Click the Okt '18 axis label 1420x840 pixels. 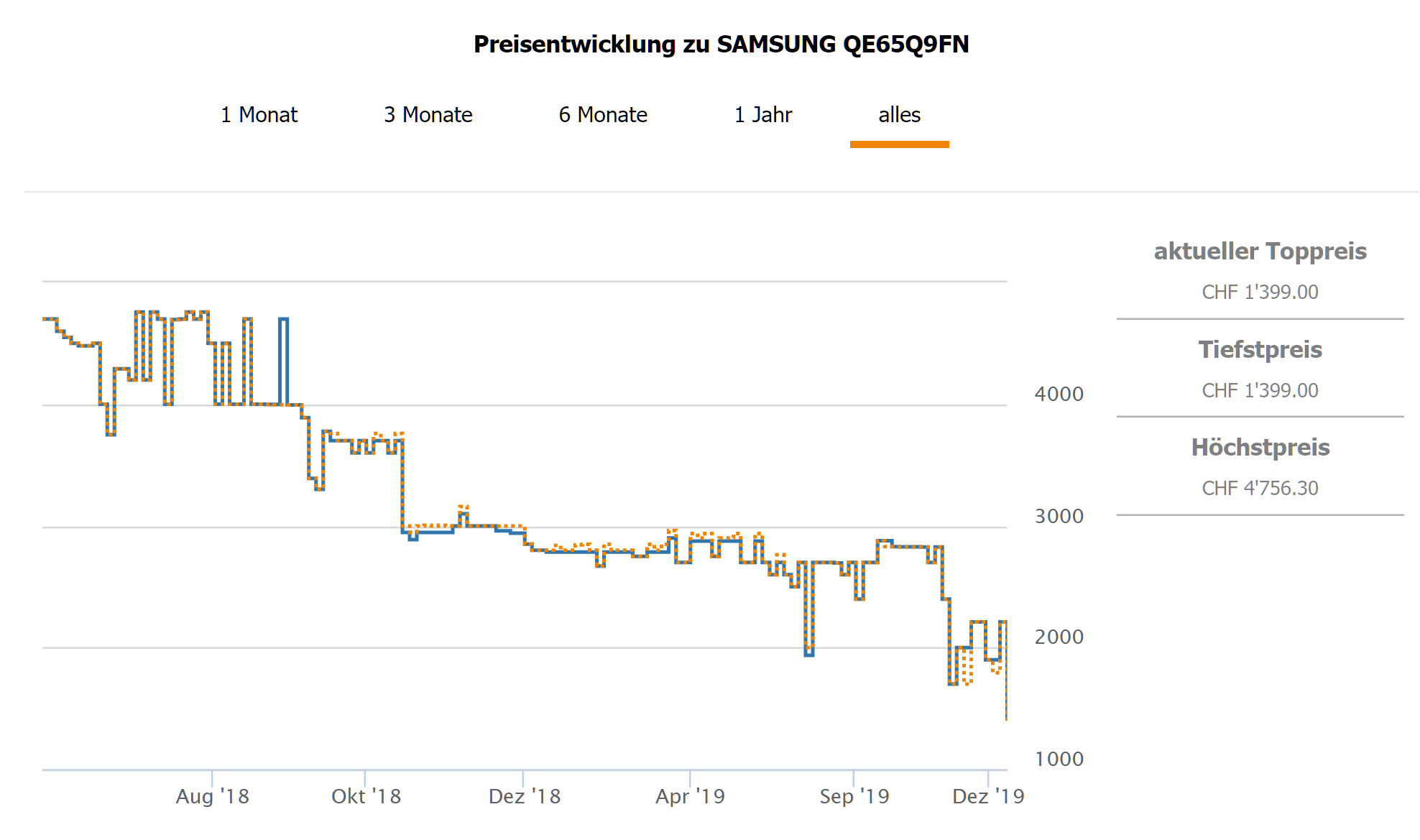coord(366,796)
